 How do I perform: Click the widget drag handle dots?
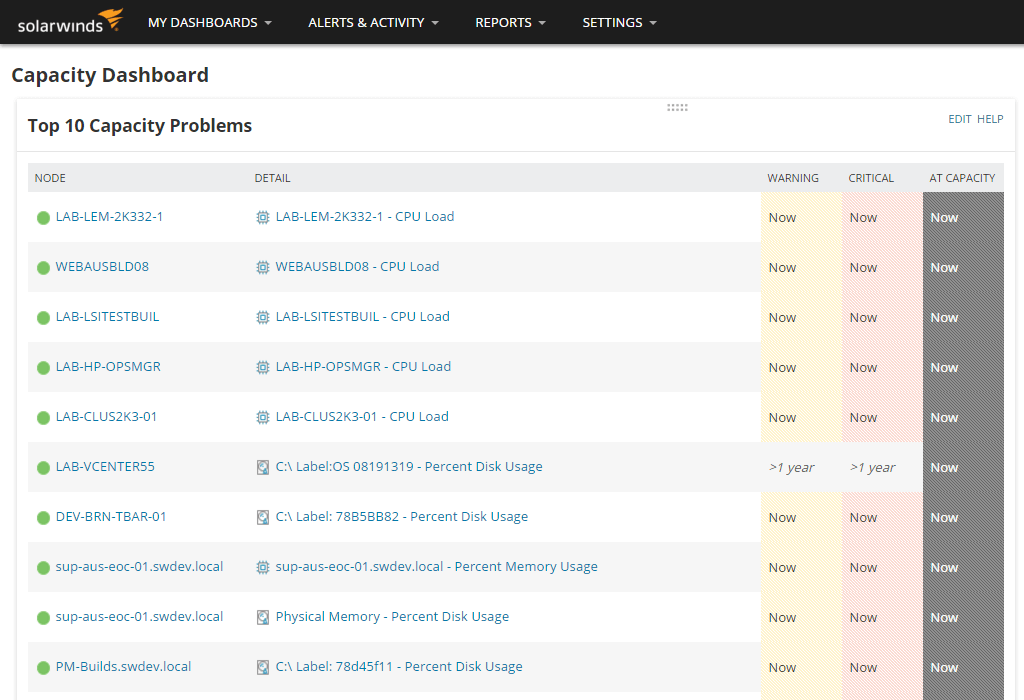pyautogui.click(x=678, y=107)
